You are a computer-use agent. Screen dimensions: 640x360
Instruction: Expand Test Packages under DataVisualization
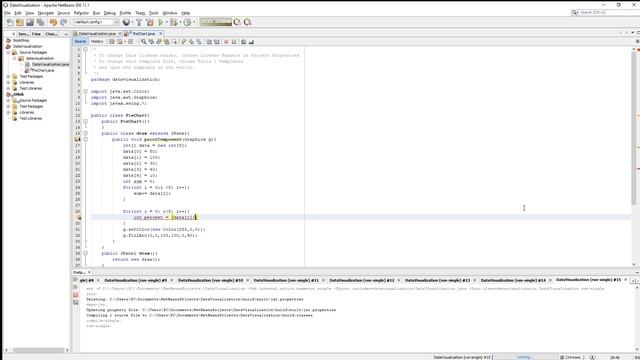[x=9, y=76]
